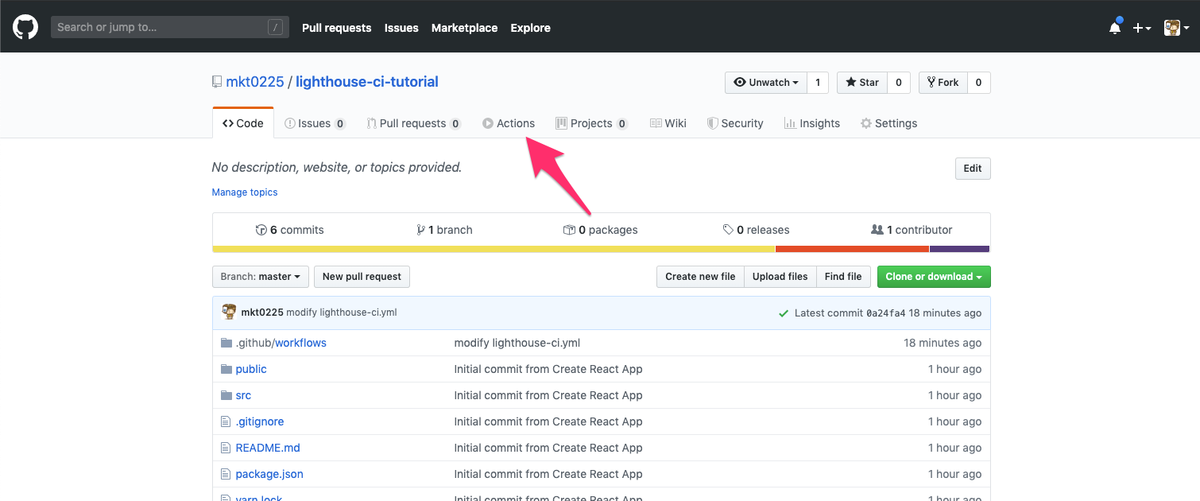Viewport: 1200px width, 501px height.
Task: Click Create new file
Action: 700,277
